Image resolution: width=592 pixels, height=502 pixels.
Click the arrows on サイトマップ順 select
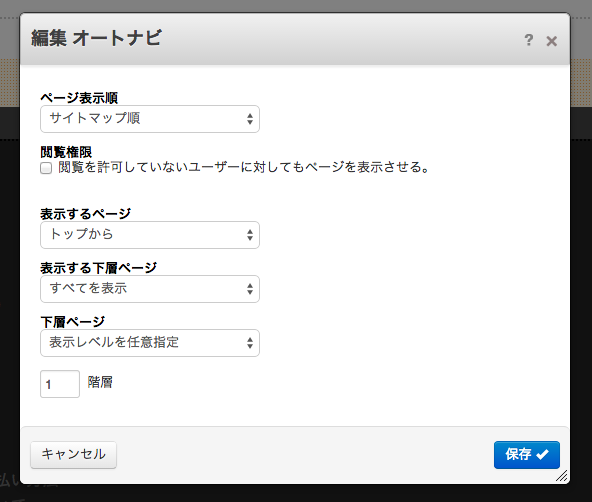250,119
